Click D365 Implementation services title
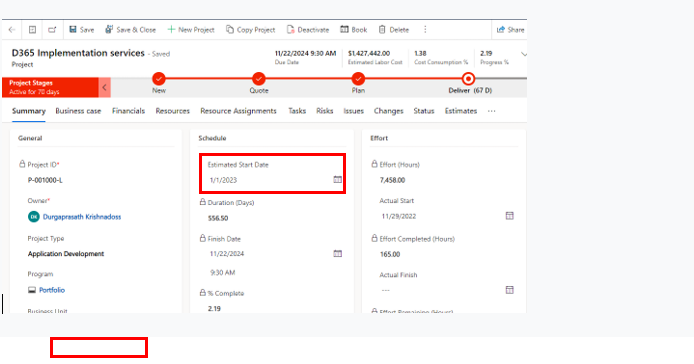This screenshot has width=694, height=364. [78, 53]
